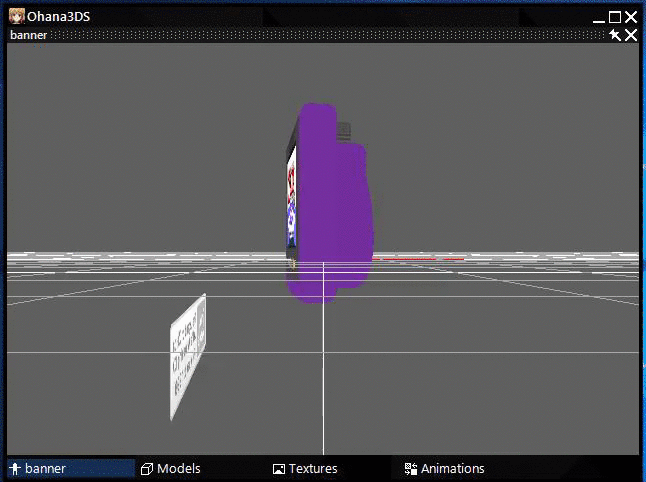Pin the banner panel
646x482 pixels.
tap(615, 35)
